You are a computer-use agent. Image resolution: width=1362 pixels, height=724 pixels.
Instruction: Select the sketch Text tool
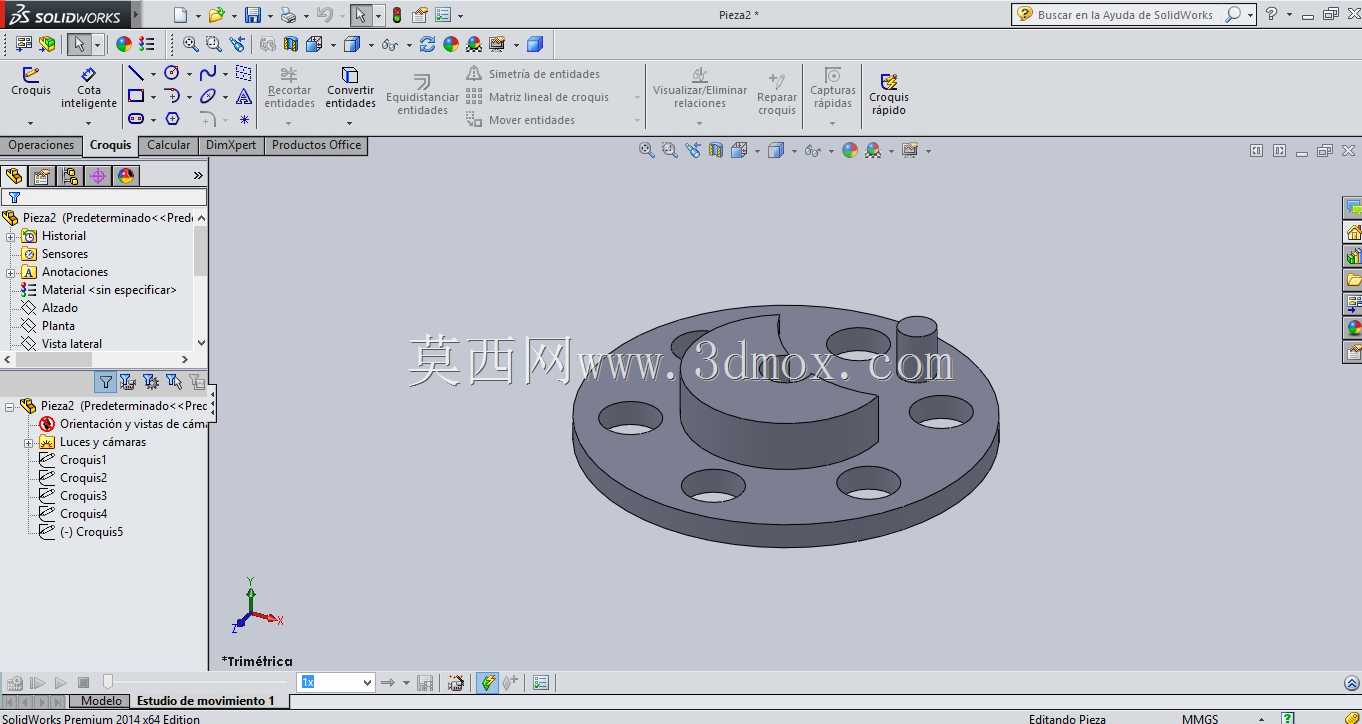tap(244, 96)
